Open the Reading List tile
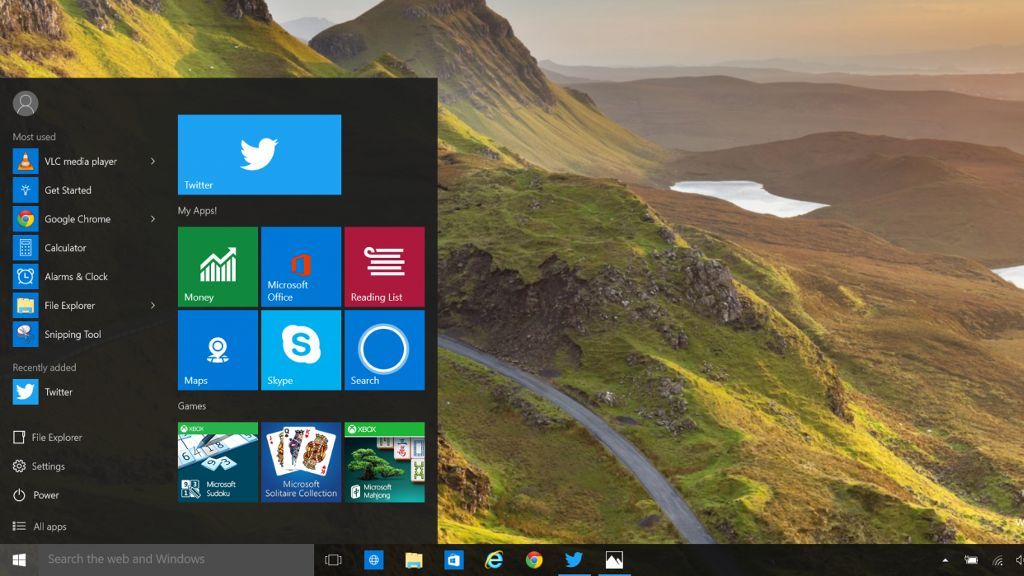The height and width of the screenshot is (576, 1024). pyautogui.click(x=384, y=265)
